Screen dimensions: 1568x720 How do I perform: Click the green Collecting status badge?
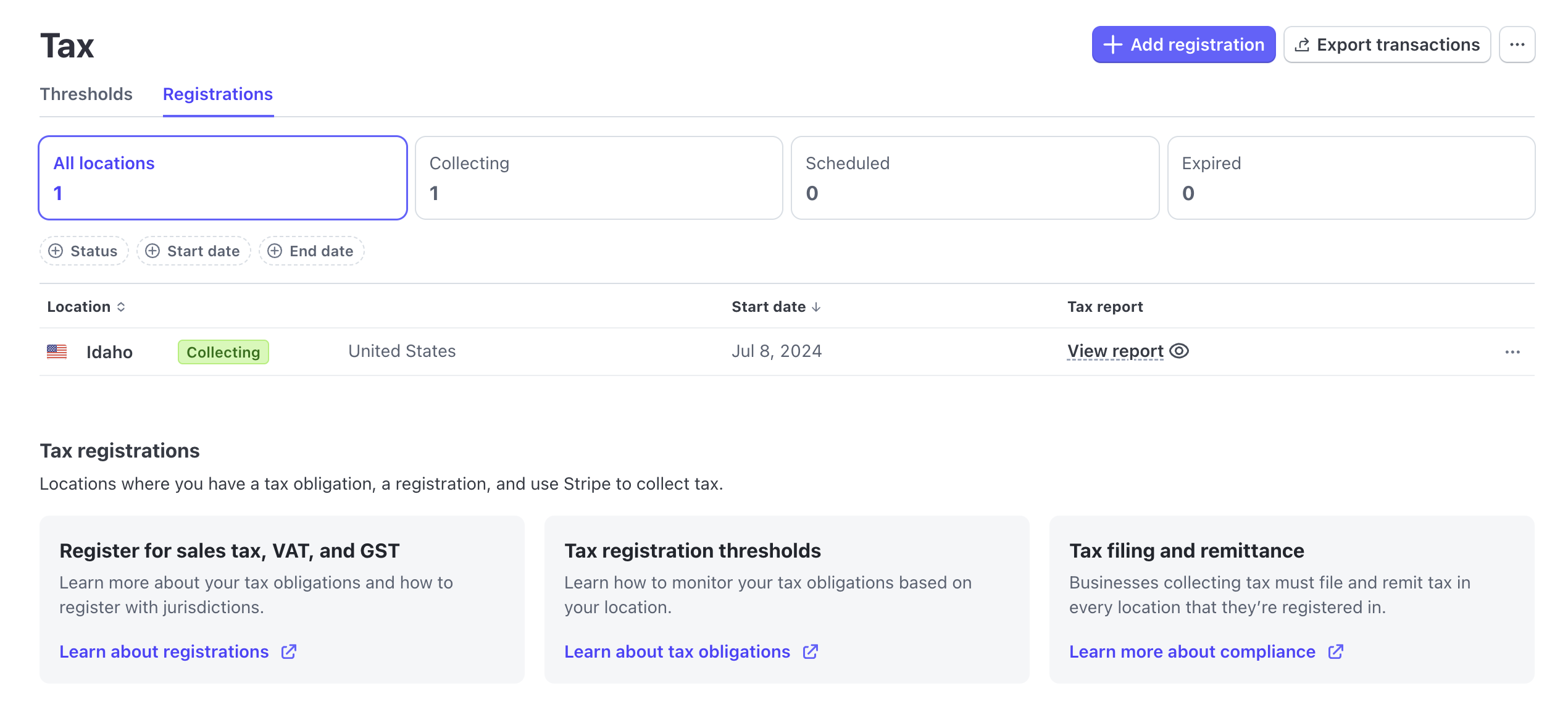pyautogui.click(x=223, y=352)
